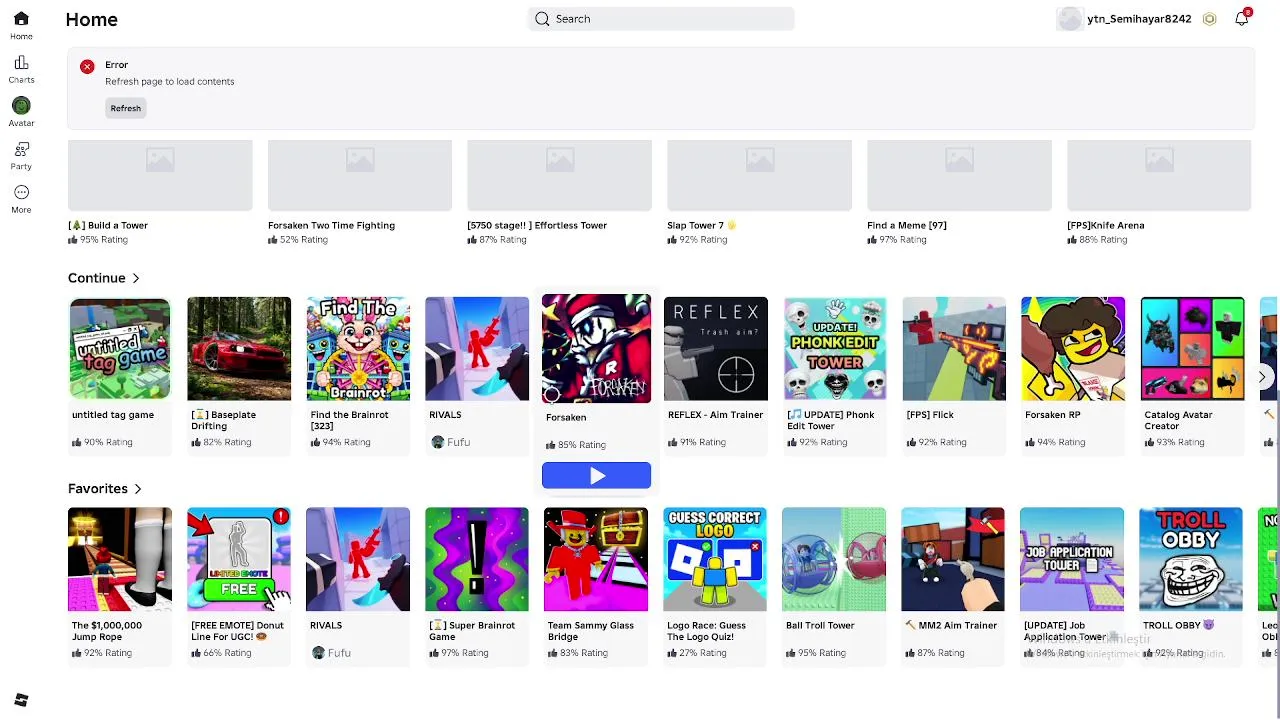Click the Favorites section heading

point(98,489)
